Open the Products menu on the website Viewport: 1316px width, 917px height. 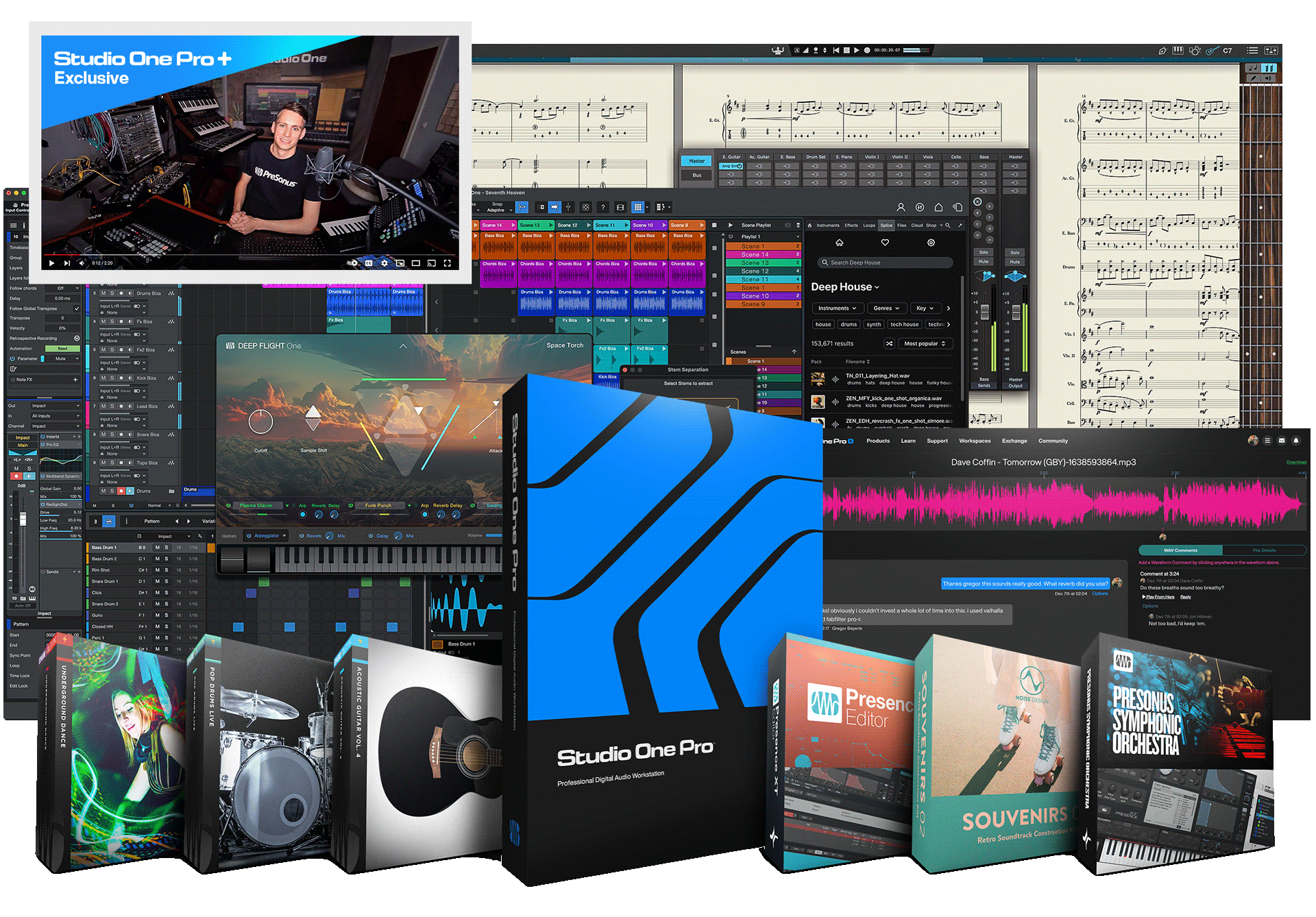click(877, 441)
